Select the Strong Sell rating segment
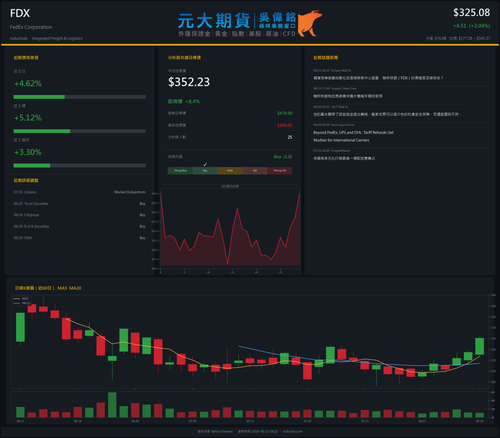Viewport: 500px width, 438px height. pos(280,171)
